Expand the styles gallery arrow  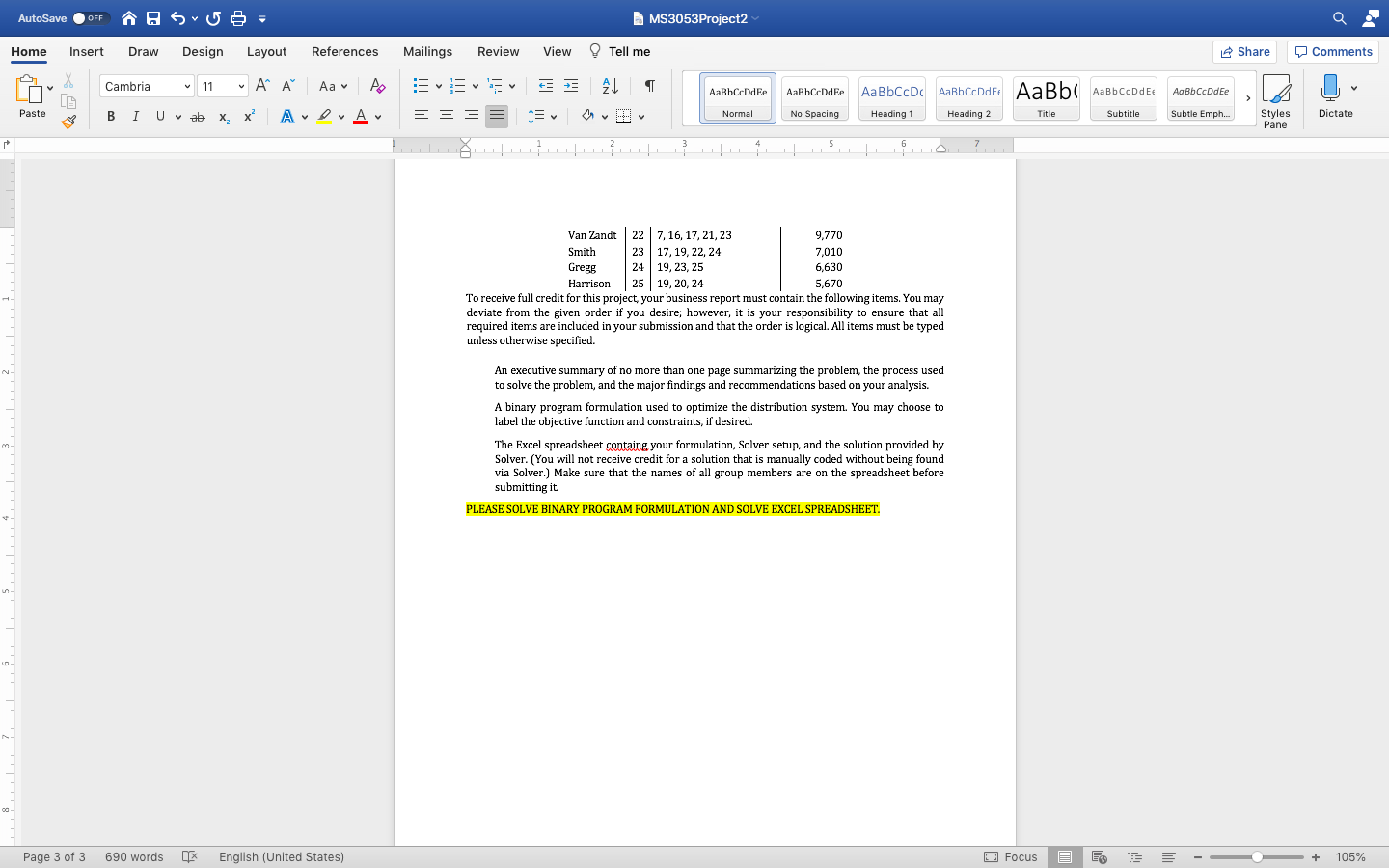pyautogui.click(x=1248, y=98)
